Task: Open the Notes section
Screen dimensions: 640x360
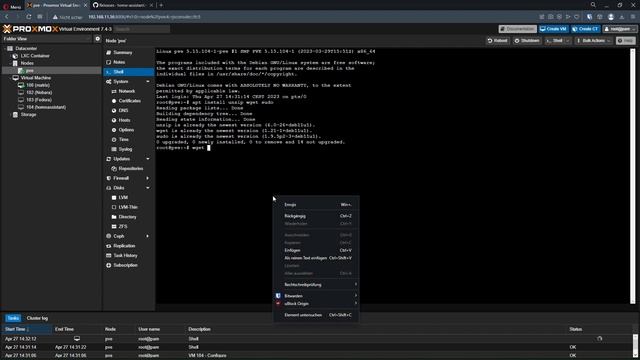Action: click(x=119, y=62)
